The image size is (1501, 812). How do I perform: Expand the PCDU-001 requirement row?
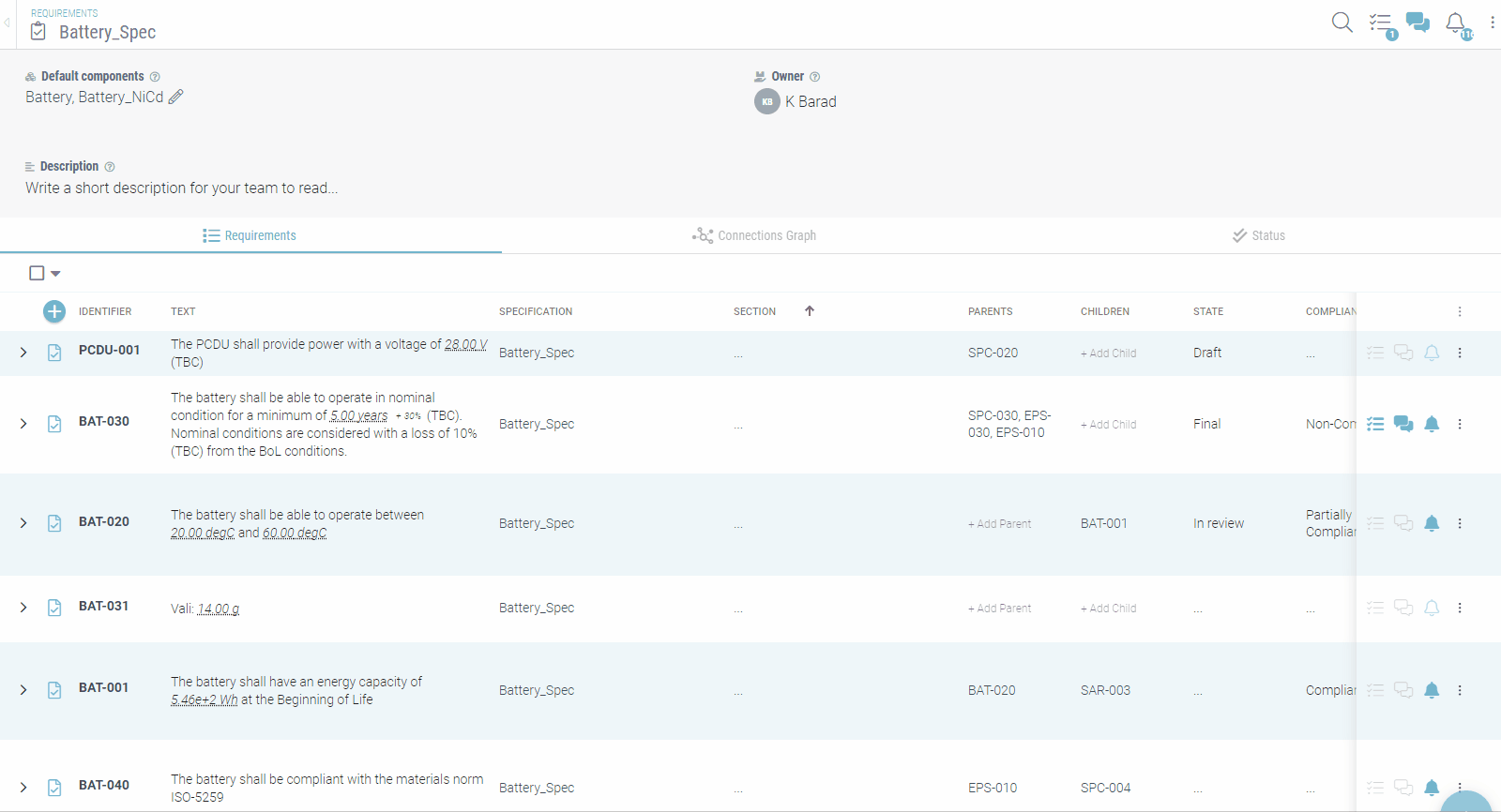point(23,353)
